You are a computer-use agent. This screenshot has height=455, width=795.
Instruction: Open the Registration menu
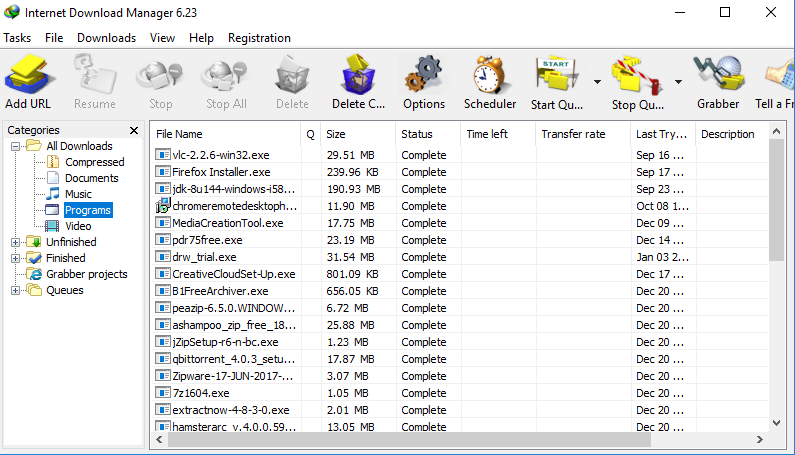pos(259,38)
